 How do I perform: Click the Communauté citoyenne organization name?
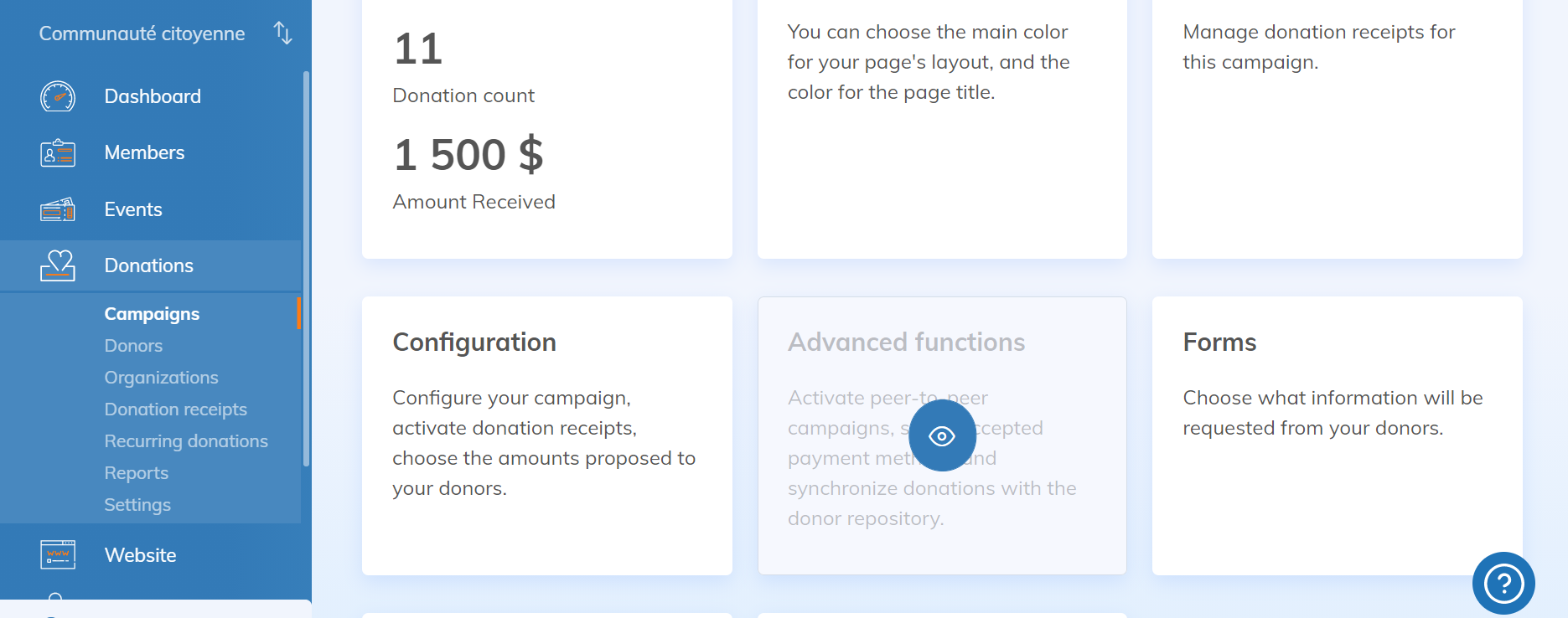[x=142, y=33]
